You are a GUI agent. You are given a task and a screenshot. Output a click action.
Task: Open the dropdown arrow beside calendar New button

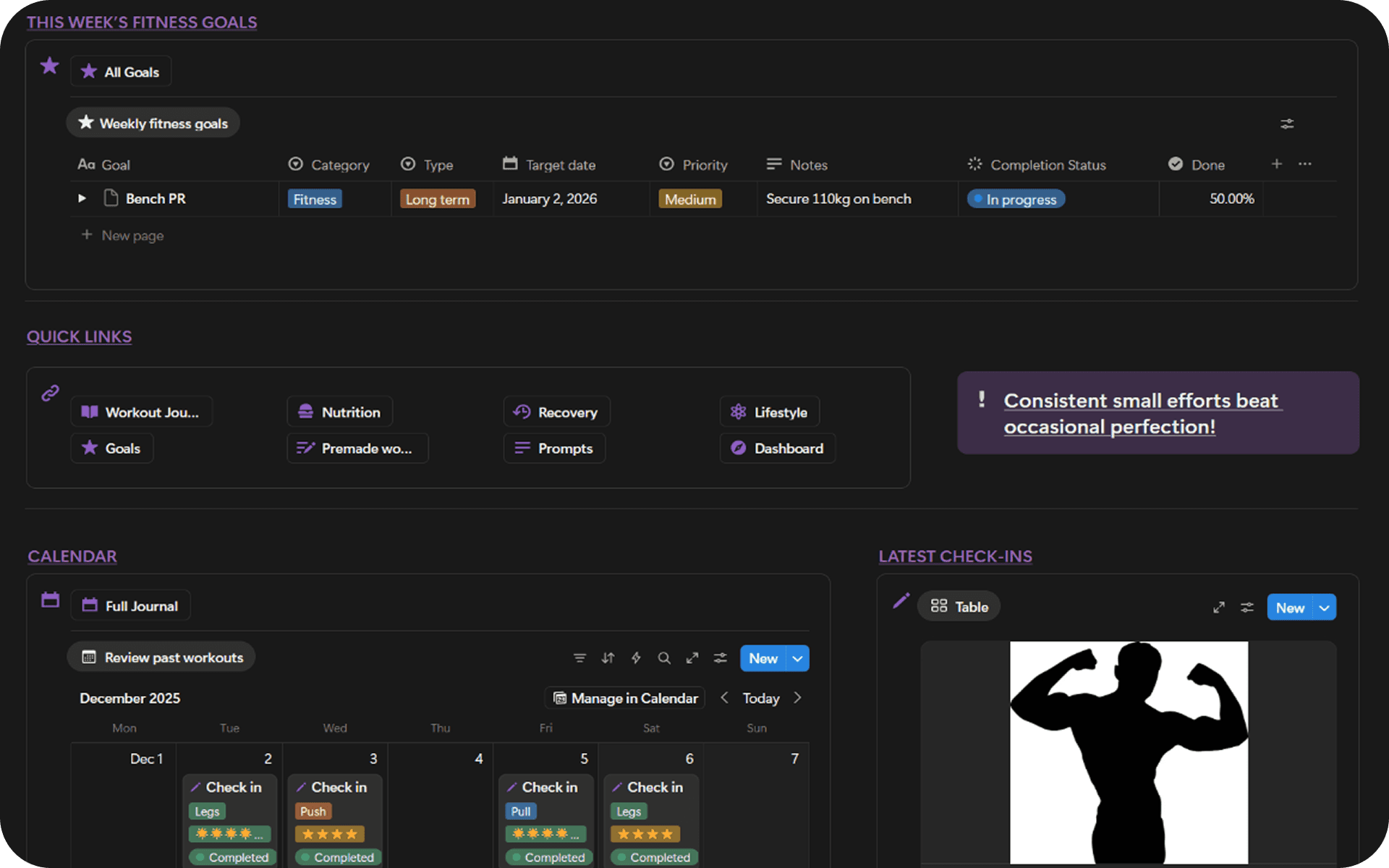click(x=797, y=658)
